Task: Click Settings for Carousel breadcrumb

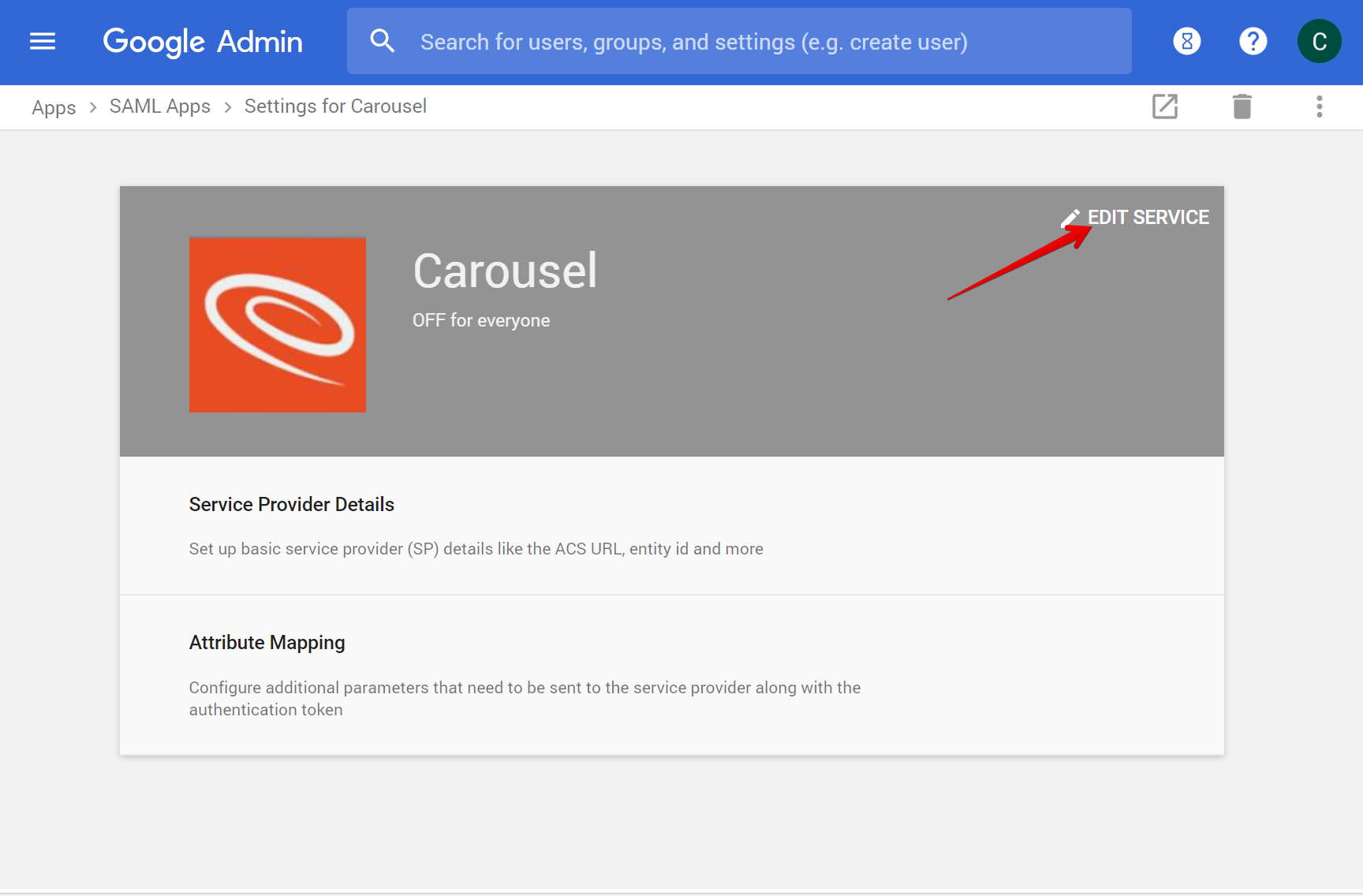Action: click(335, 106)
